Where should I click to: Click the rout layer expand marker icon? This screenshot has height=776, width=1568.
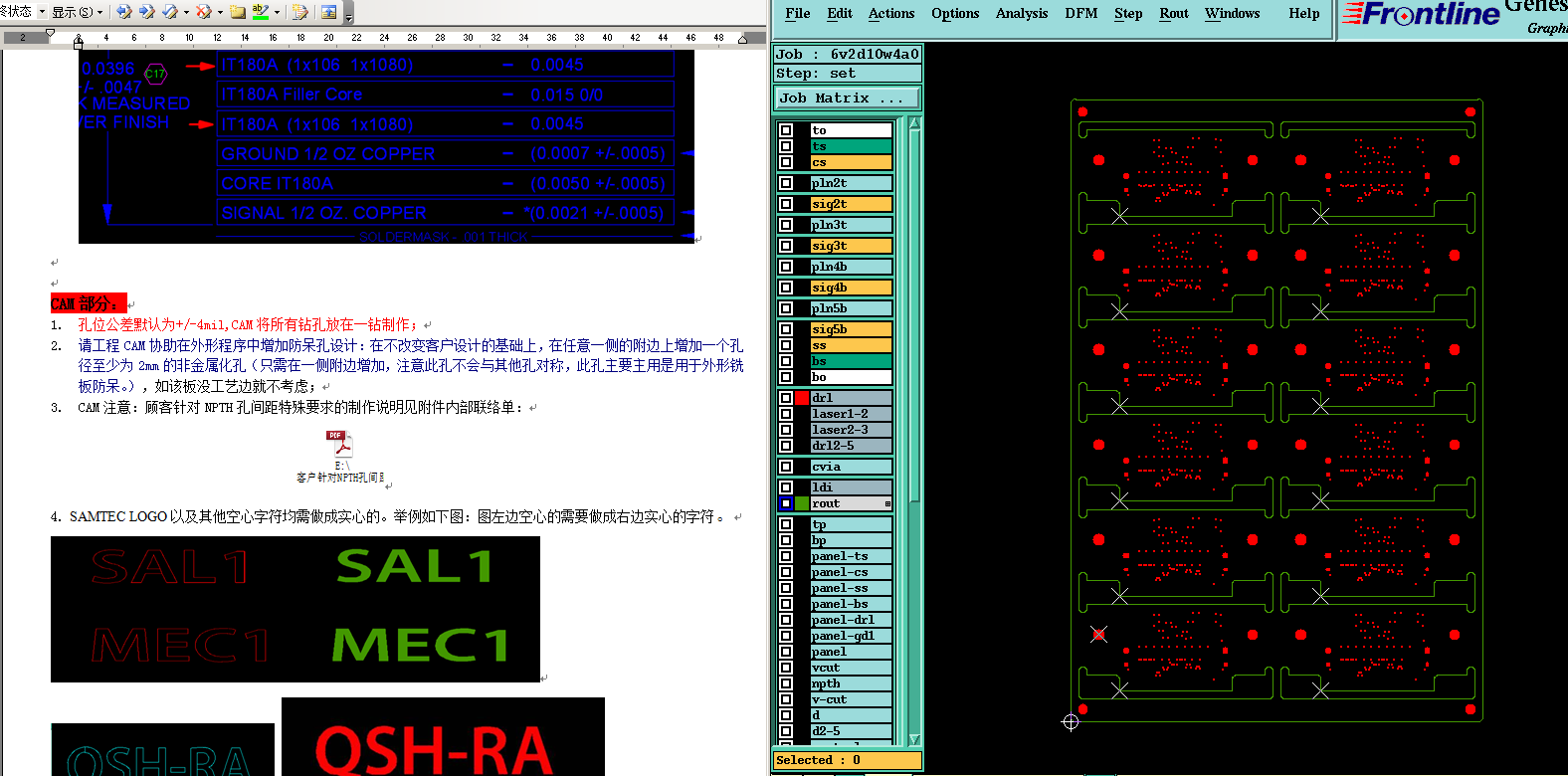(x=887, y=503)
